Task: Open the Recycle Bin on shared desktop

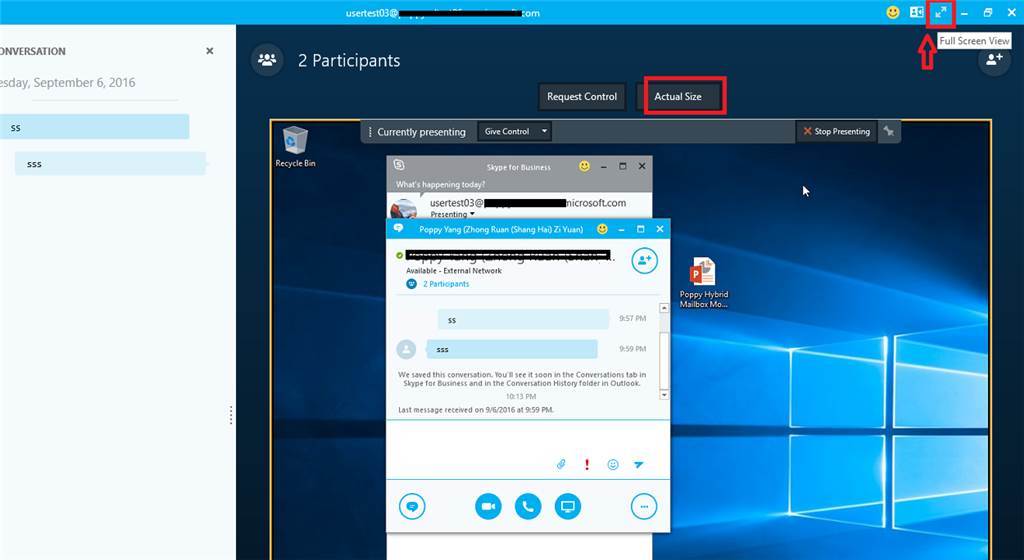Action: [295, 148]
